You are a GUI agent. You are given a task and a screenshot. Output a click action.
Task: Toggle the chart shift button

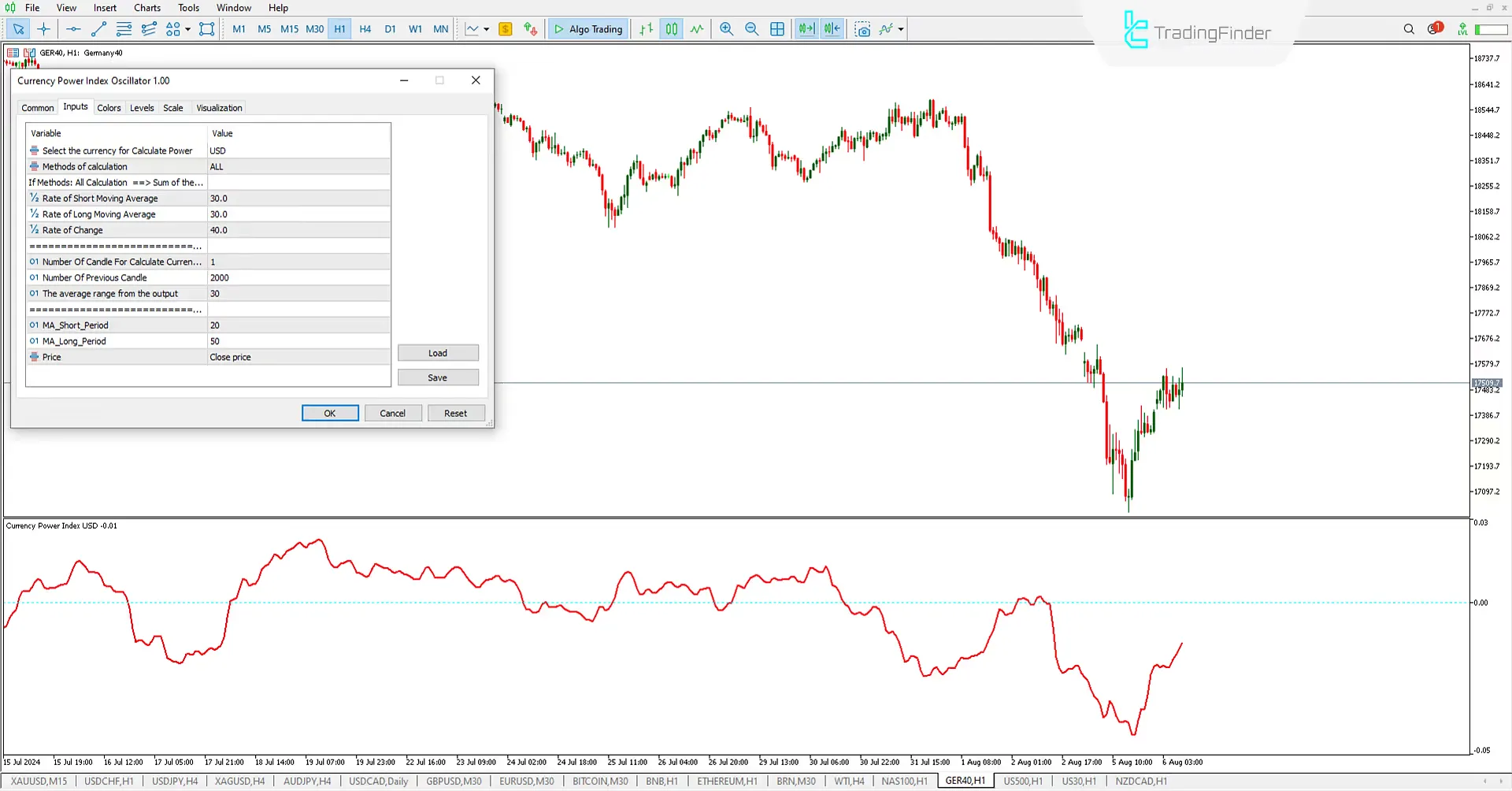(x=832, y=29)
